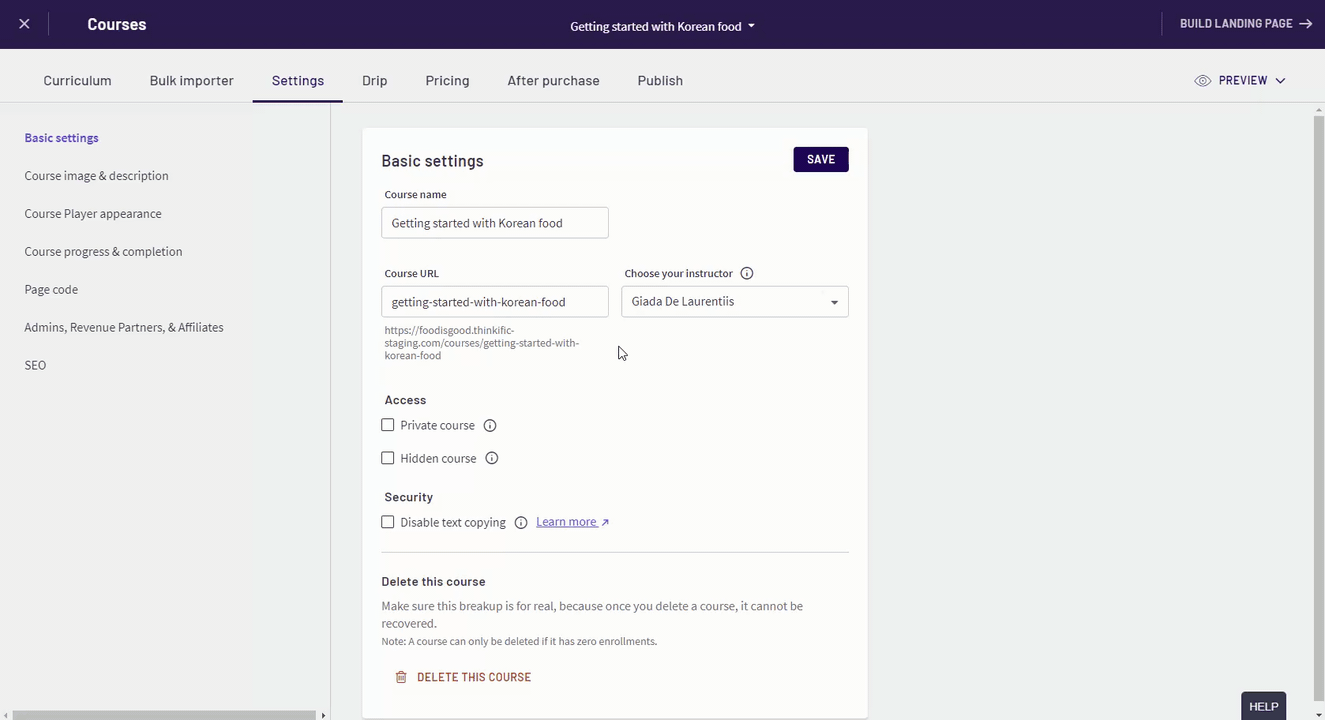Switch to the Curriculum tab

[x=77, y=81]
